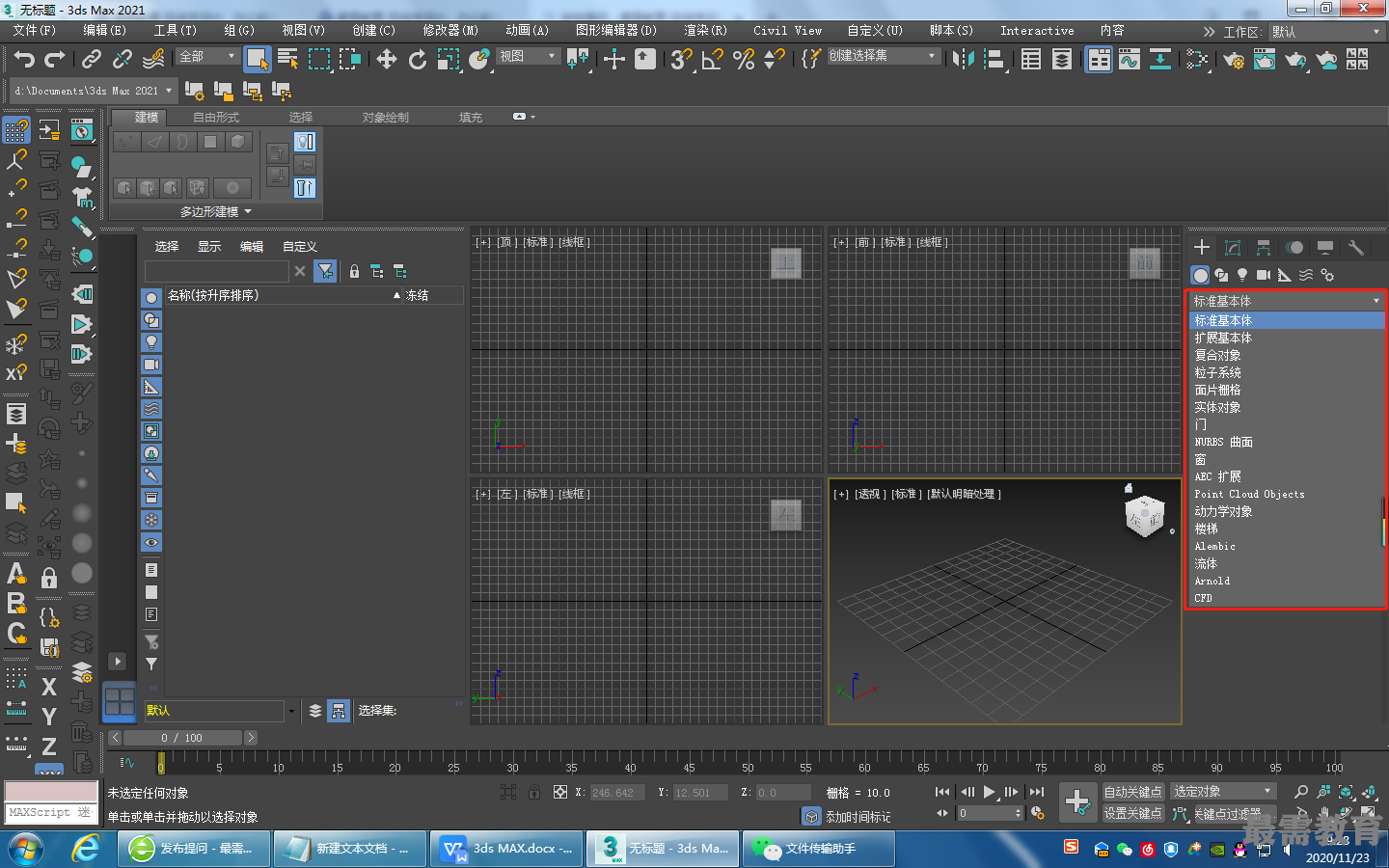This screenshot has height=868, width=1389.
Task: Switch to the 自由形式 ribbon tab
Action: 216,118
